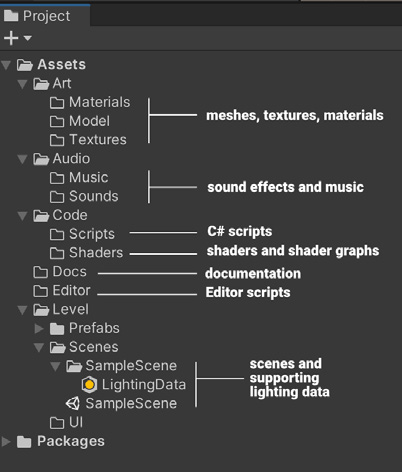402x472 pixels.
Task: Click the plus create-asset icon
Action: click(11, 38)
